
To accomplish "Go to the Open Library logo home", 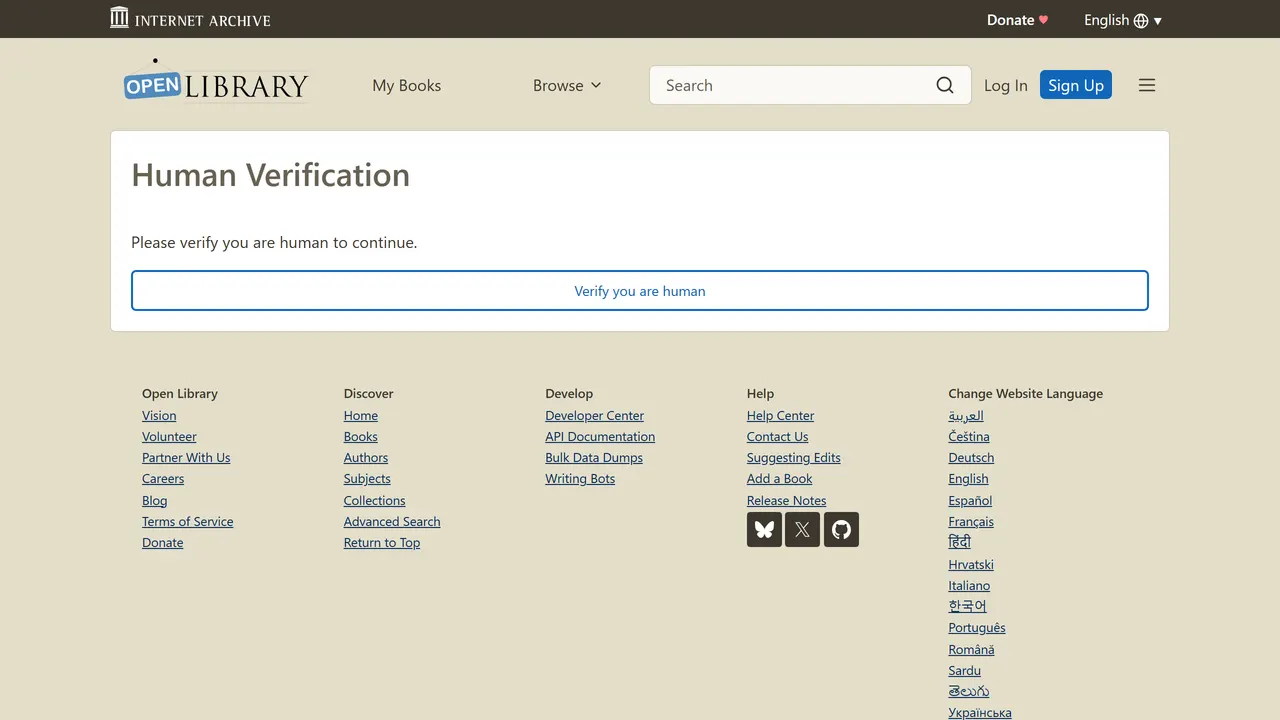I will pos(216,82).
